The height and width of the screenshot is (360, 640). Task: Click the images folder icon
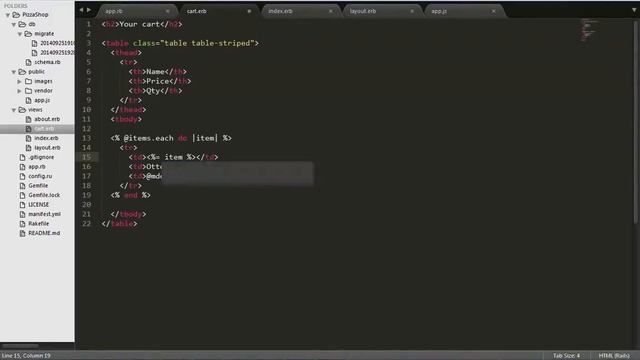point(29,81)
